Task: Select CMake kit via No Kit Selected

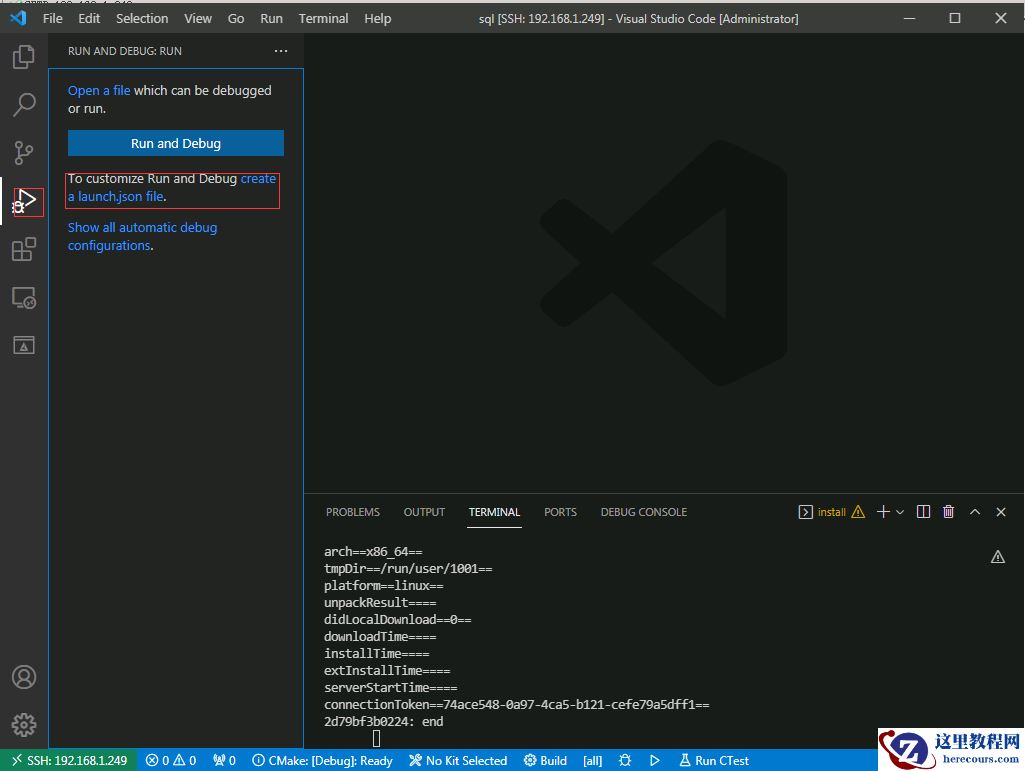Action: (x=457, y=761)
